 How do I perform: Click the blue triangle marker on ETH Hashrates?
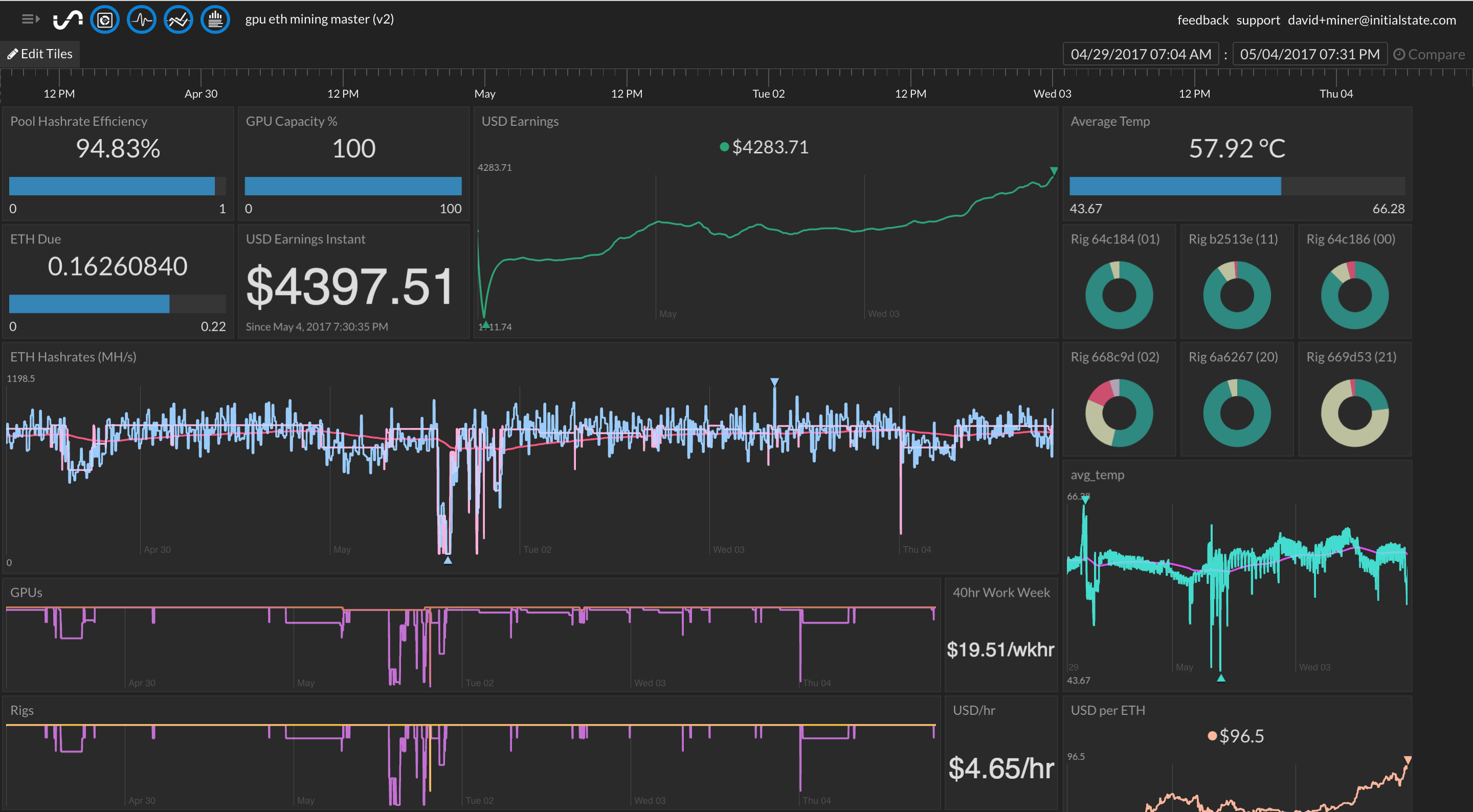775,381
